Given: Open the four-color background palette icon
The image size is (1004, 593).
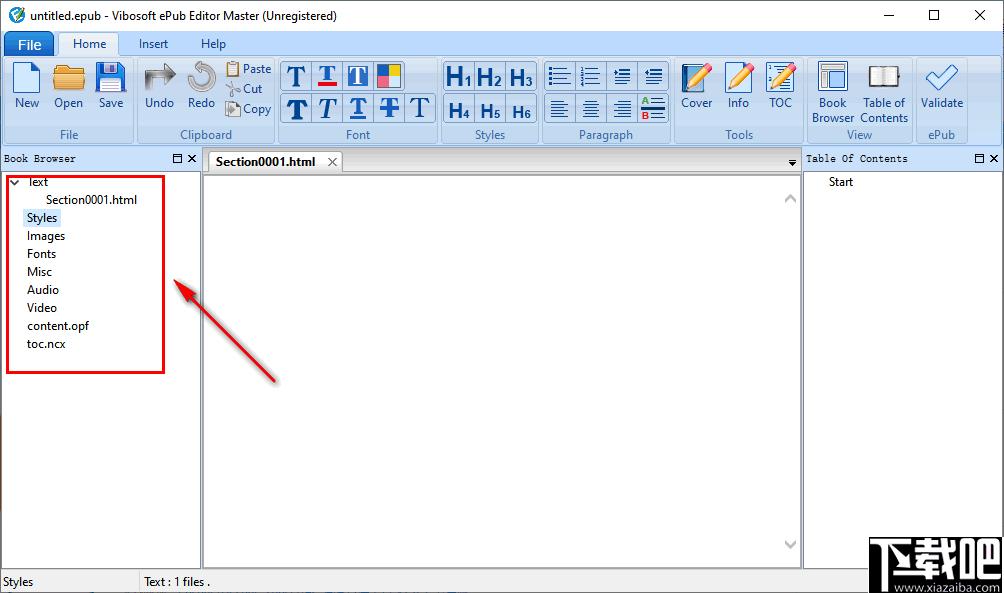Looking at the screenshot, I should 389,76.
